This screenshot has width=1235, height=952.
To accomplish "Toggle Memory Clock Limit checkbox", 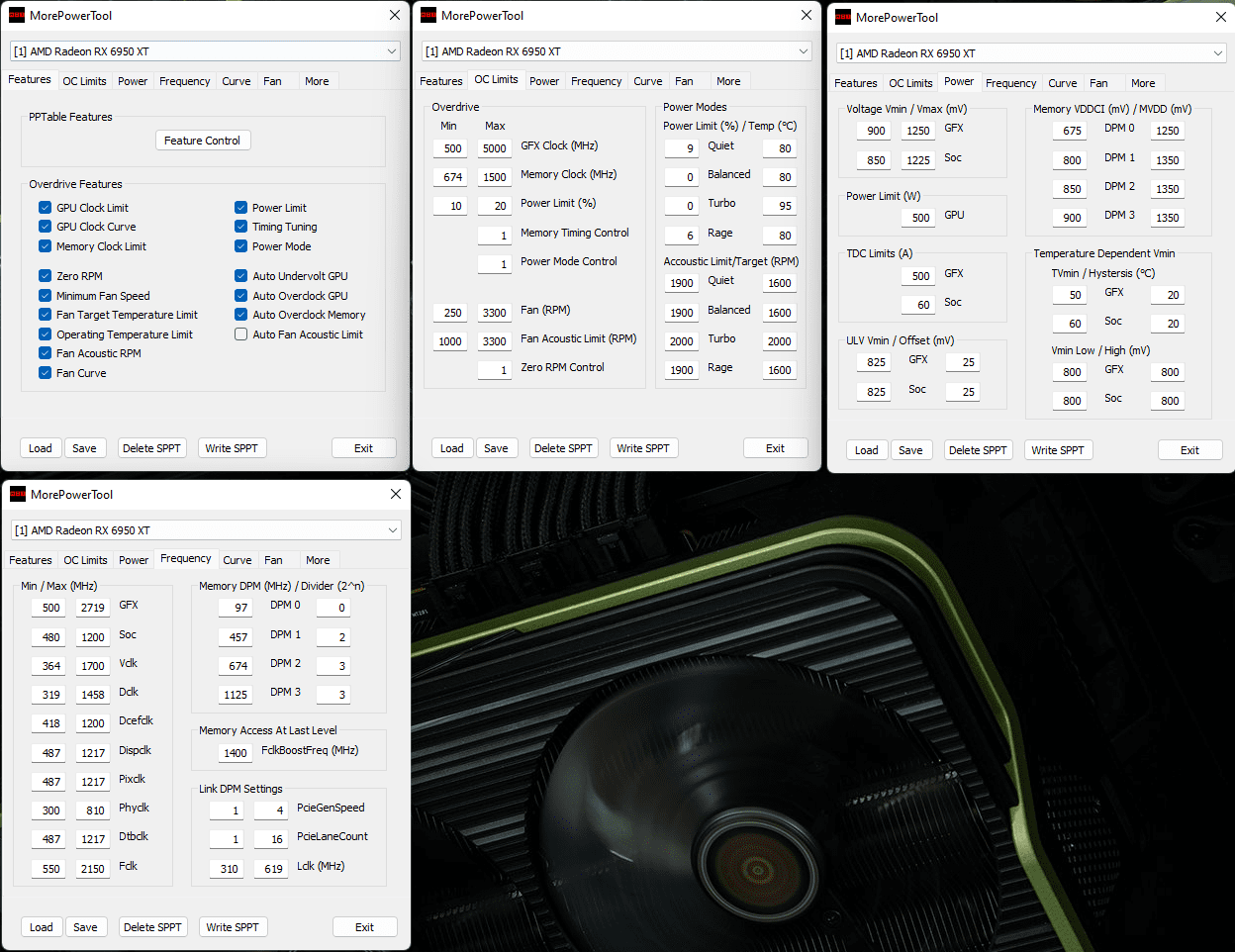I will [46, 246].
